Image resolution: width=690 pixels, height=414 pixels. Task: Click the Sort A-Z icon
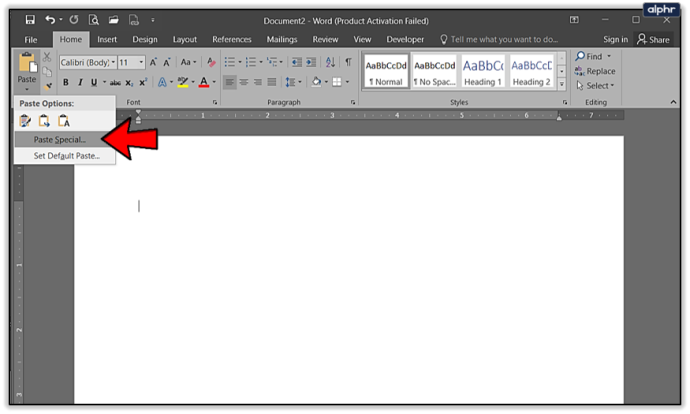pyautogui.click(x=330, y=62)
